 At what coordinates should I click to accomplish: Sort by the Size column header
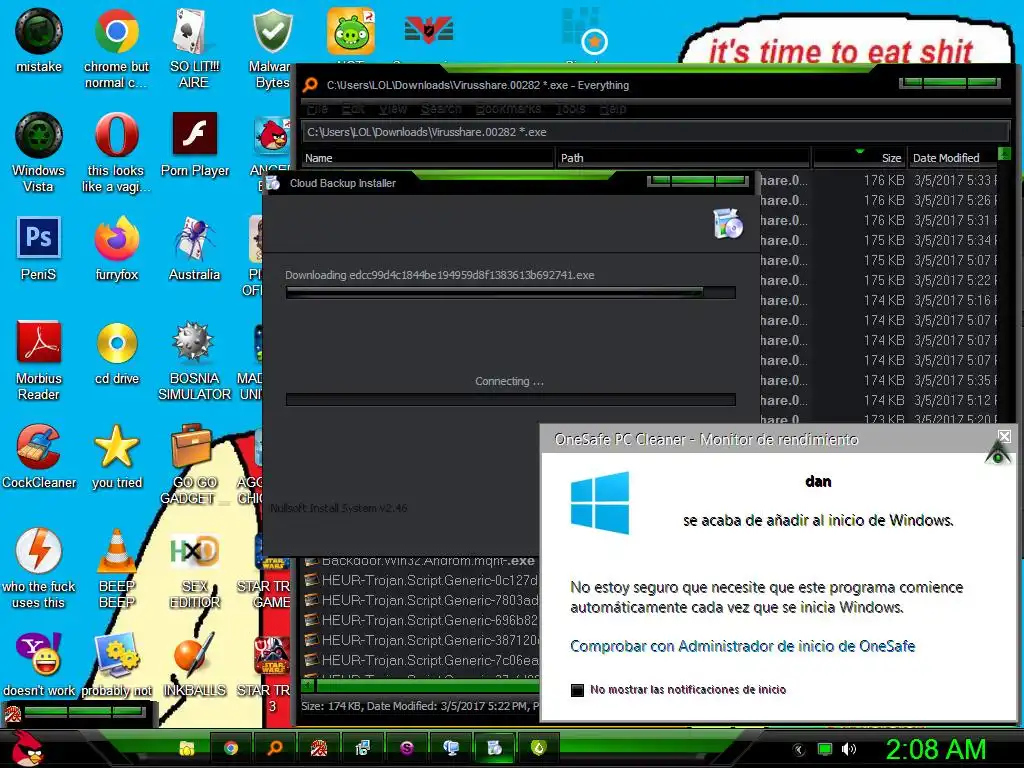coord(859,157)
